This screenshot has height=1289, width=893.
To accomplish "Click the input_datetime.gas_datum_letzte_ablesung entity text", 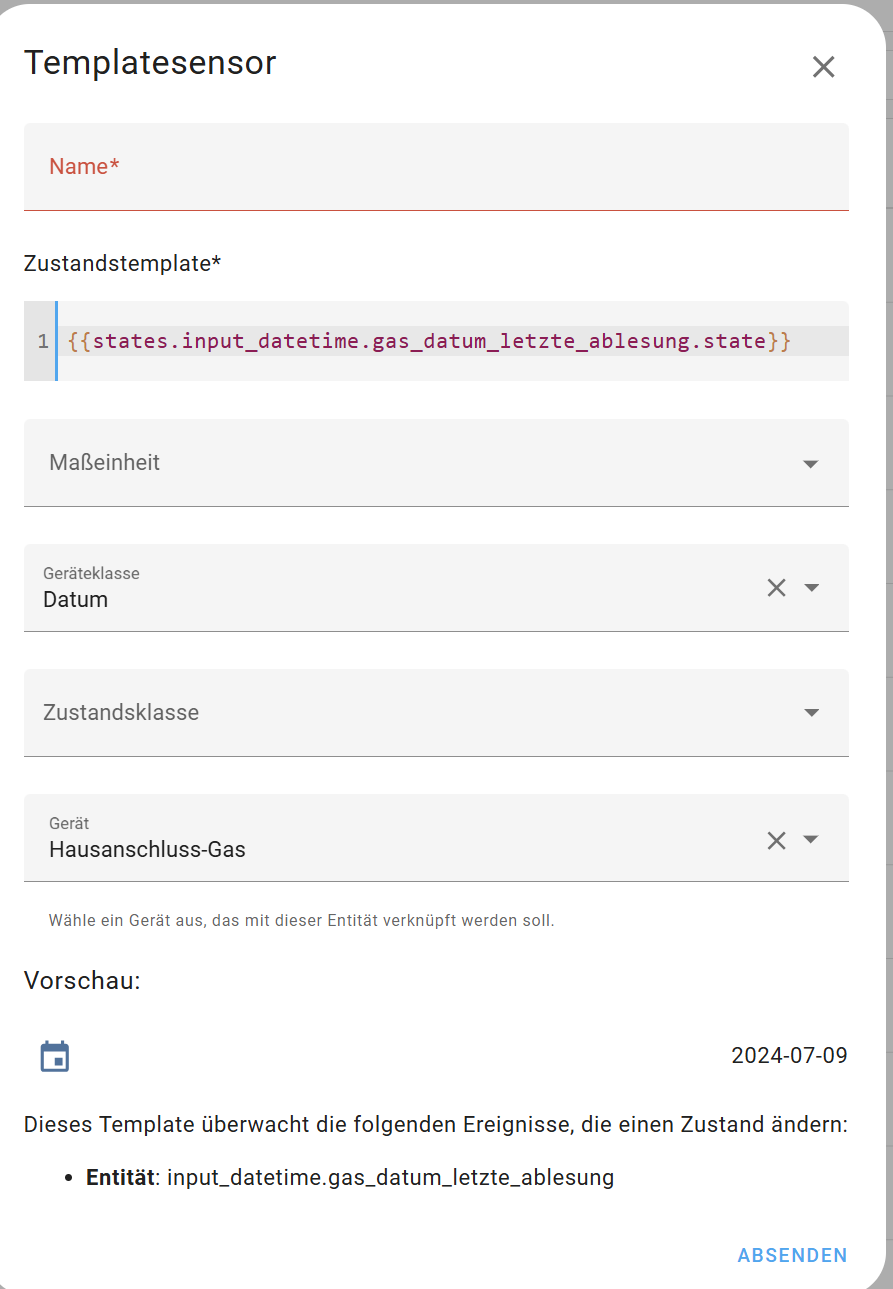I will click(390, 1177).
